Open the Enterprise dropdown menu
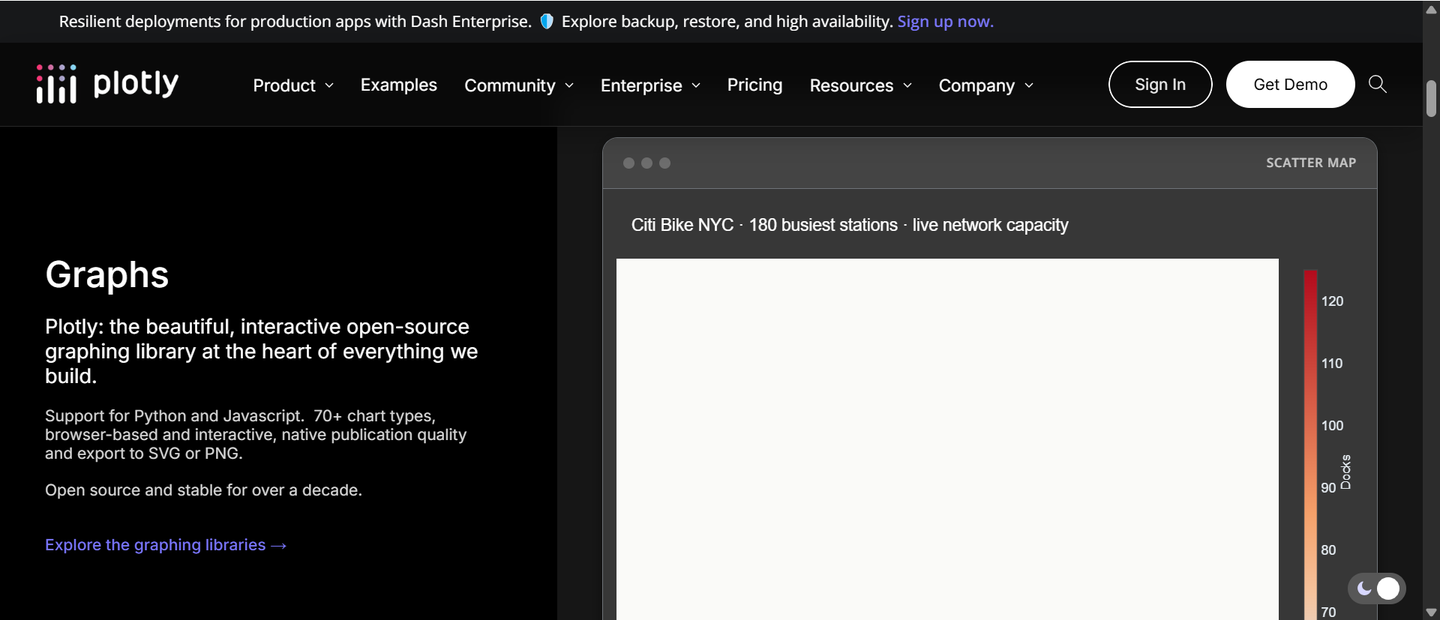 click(650, 86)
